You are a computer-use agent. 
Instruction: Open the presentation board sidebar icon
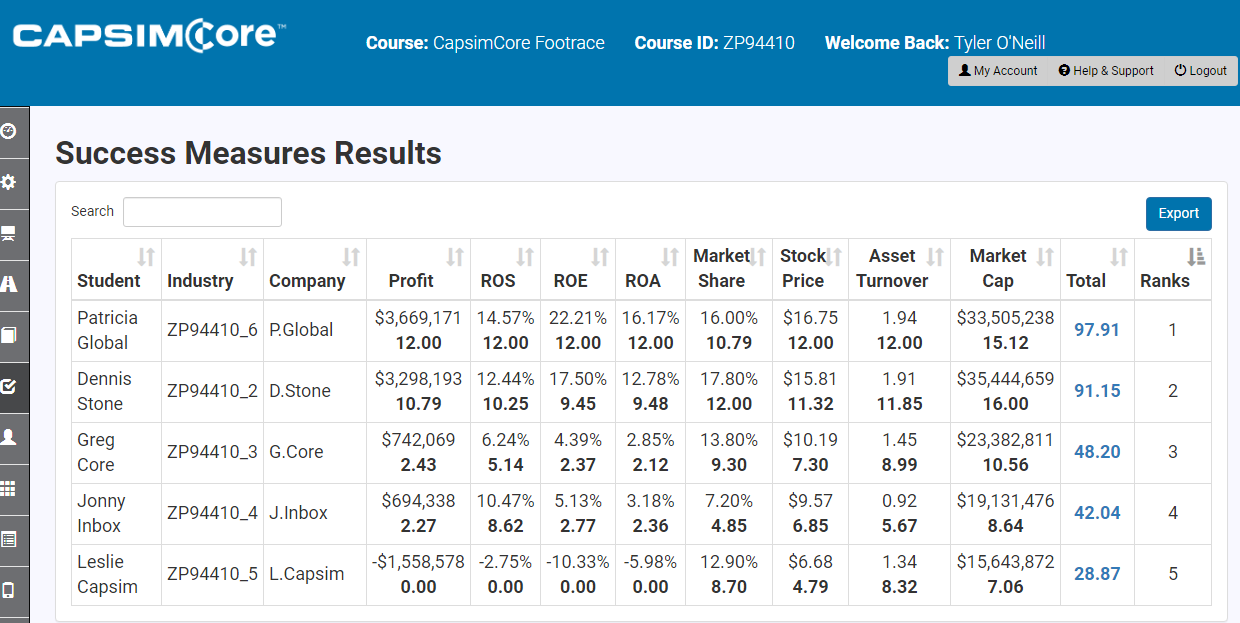coord(9,234)
